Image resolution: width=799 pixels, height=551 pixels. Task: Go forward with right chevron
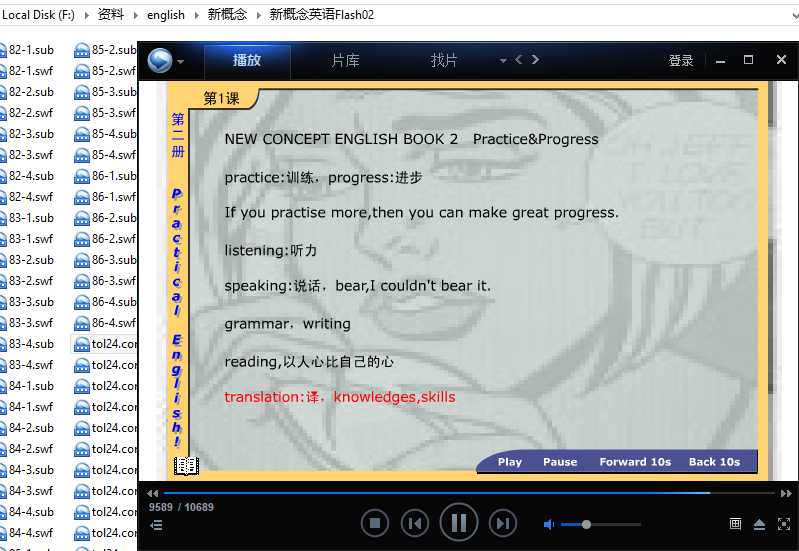point(535,60)
